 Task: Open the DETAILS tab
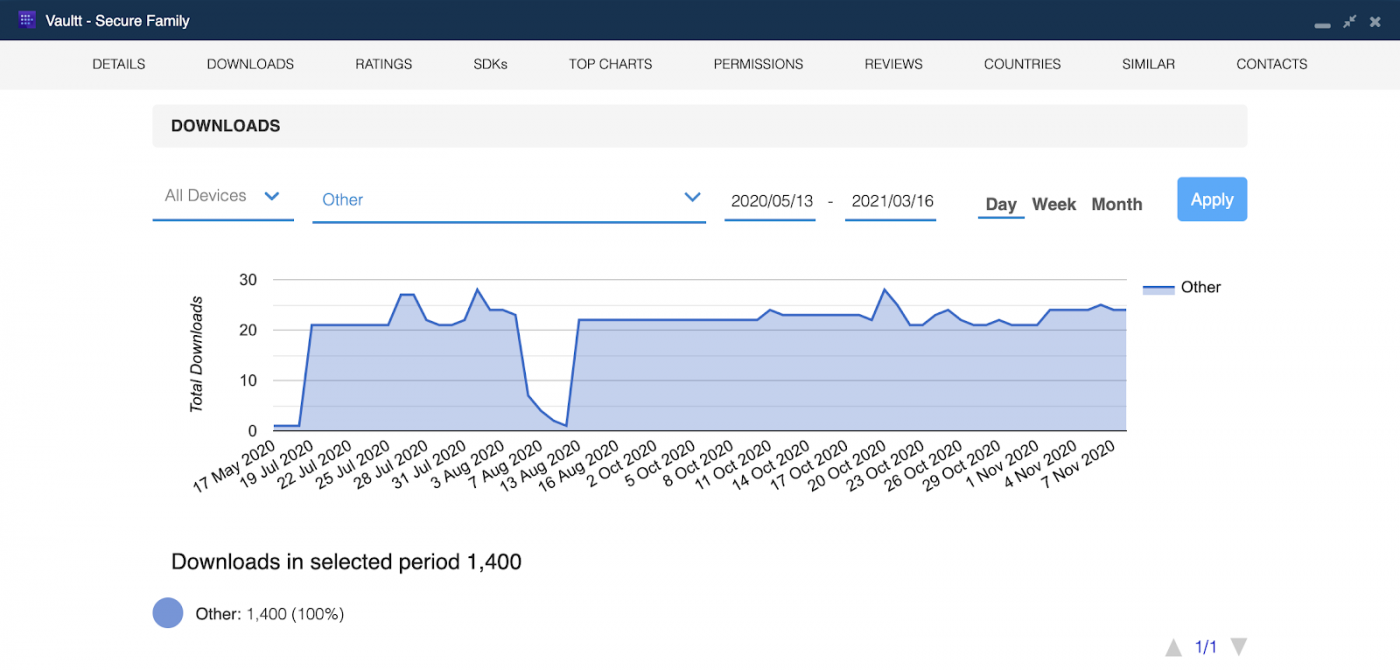(119, 64)
